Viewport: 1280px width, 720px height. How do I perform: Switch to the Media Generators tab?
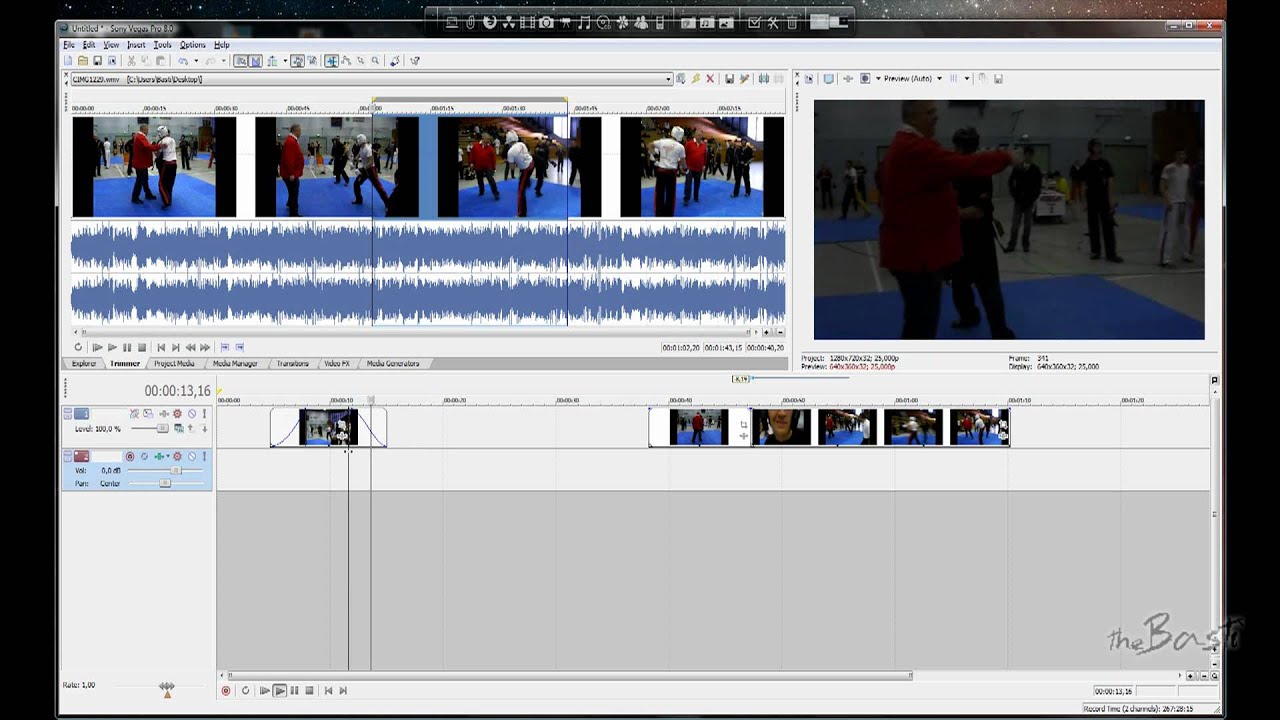point(393,363)
